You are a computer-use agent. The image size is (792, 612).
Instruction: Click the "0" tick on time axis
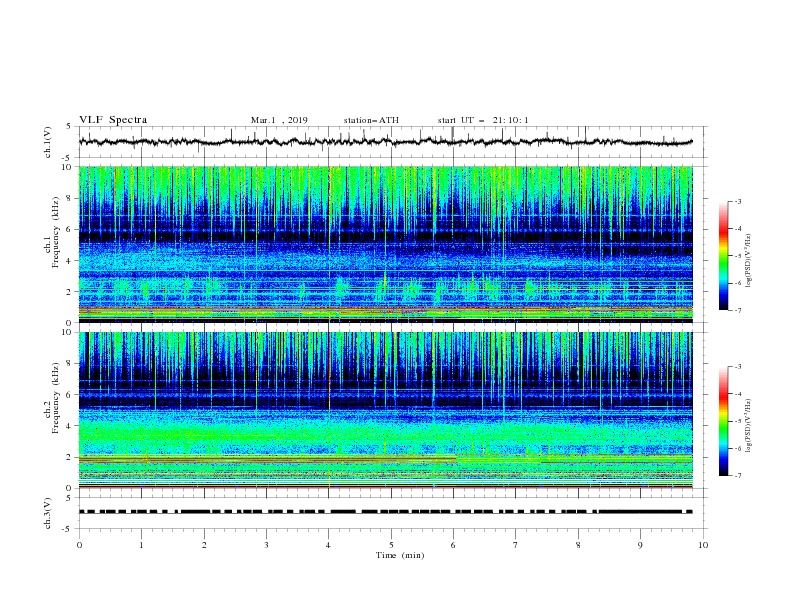tap(79, 545)
